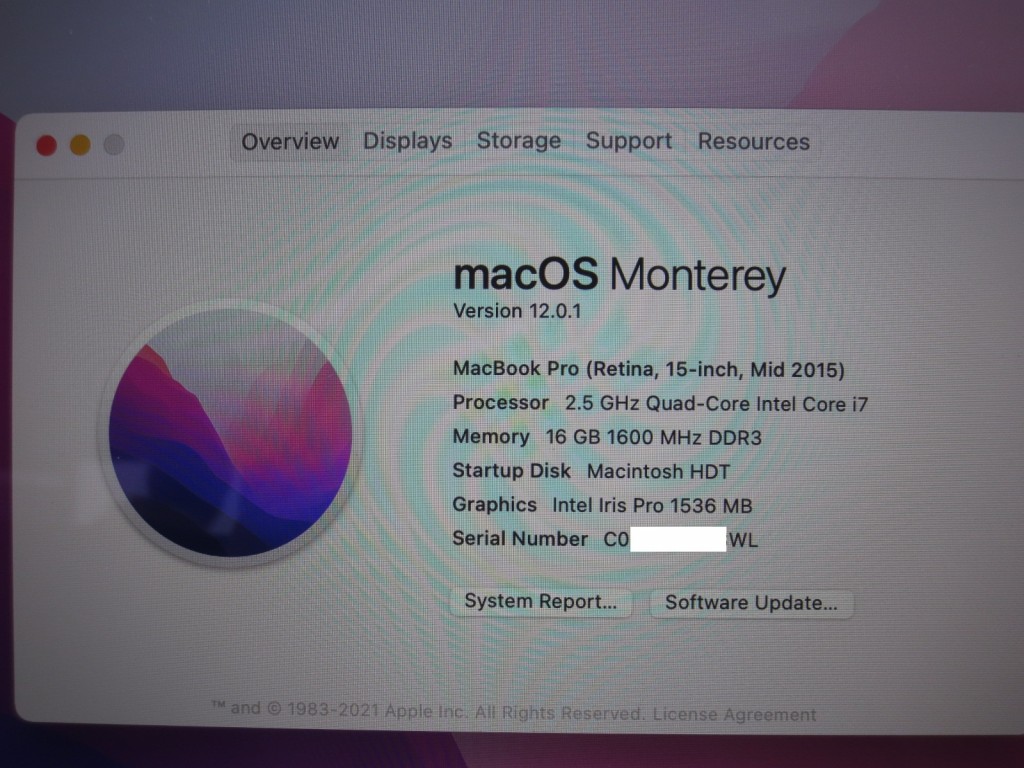Screen dimensions: 1024x768
Task: Switch to the Overview tab
Action: point(290,142)
